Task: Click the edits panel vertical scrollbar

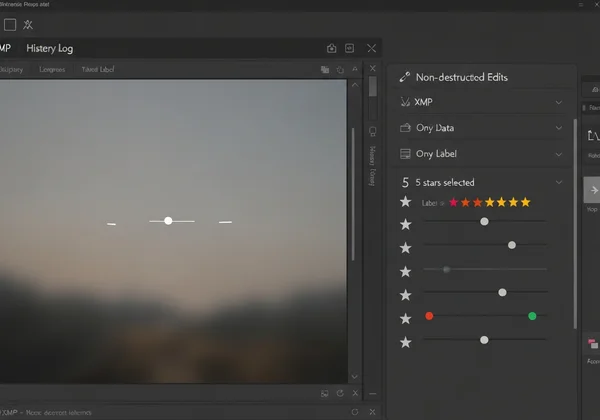Action: (x=575, y=224)
